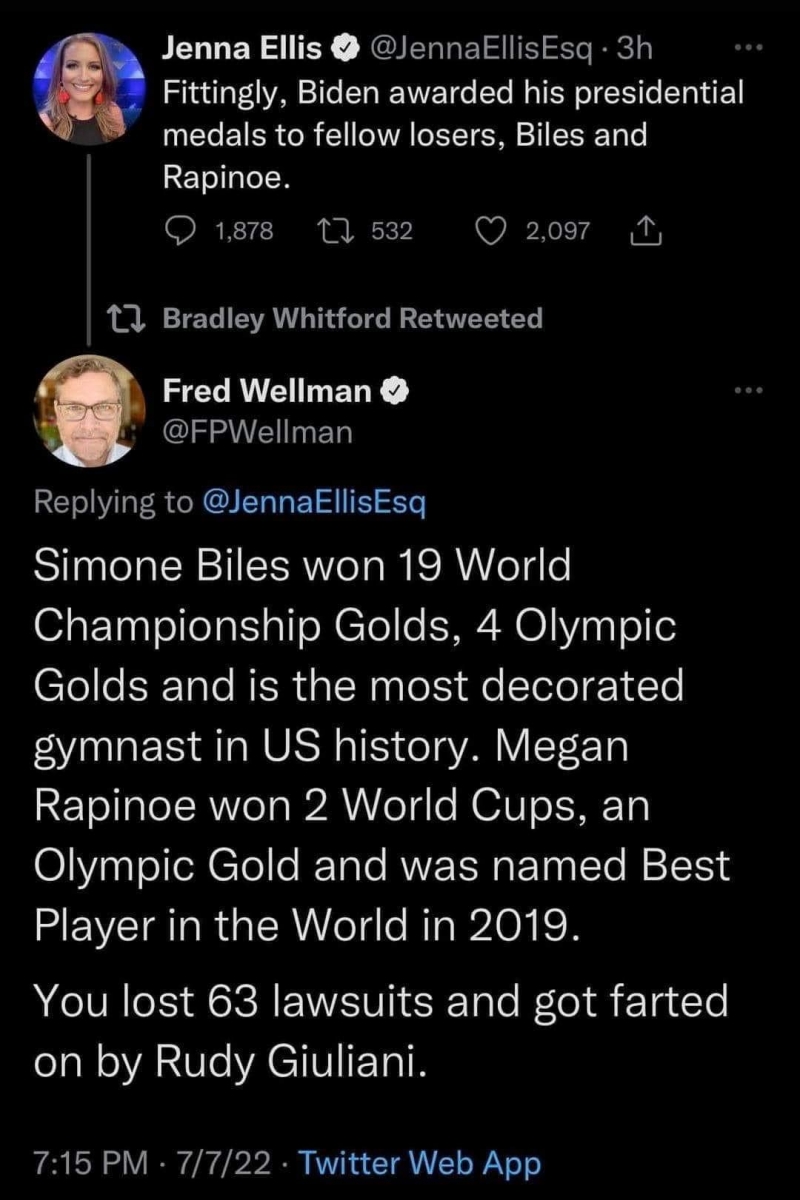
Task: Click the Jenna Ellis display name
Action: point(243,47)
